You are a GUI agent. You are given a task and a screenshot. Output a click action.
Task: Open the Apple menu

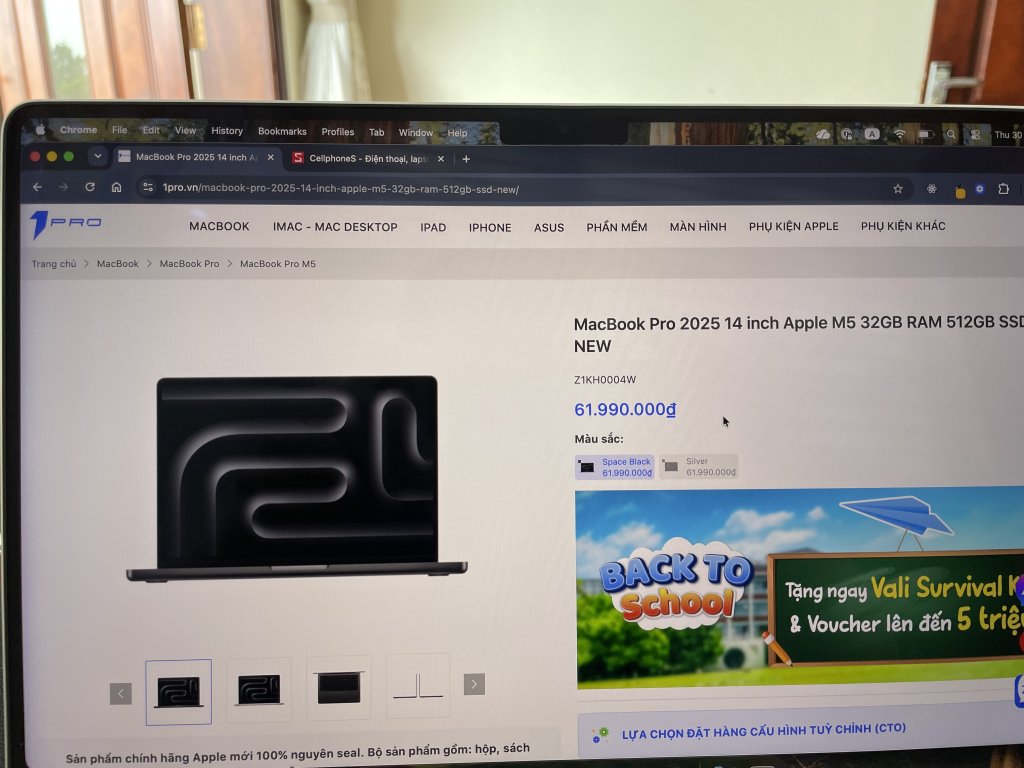point(40,129)
